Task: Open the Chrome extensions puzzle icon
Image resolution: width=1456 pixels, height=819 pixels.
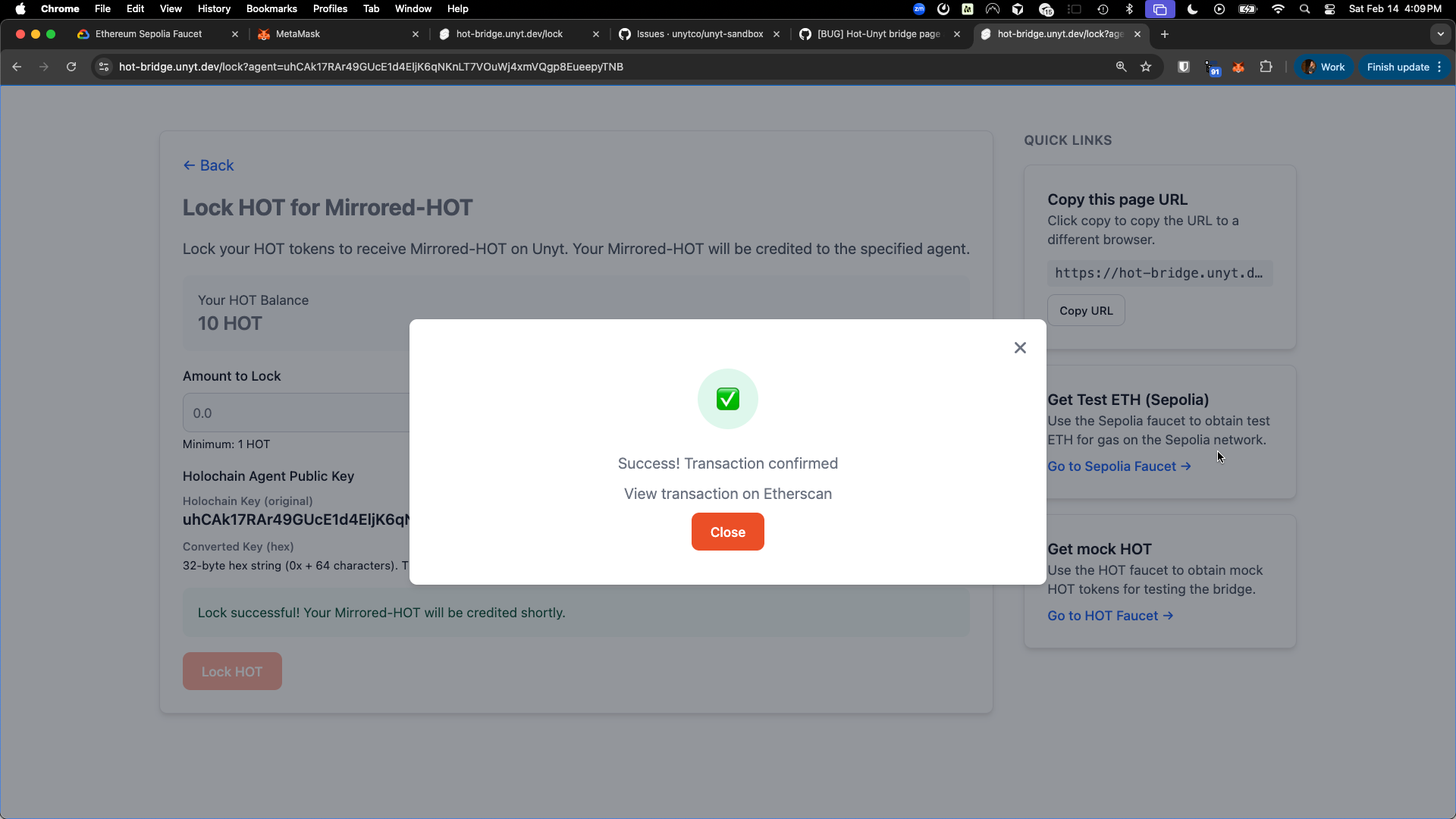Action: click(1266, 67)
